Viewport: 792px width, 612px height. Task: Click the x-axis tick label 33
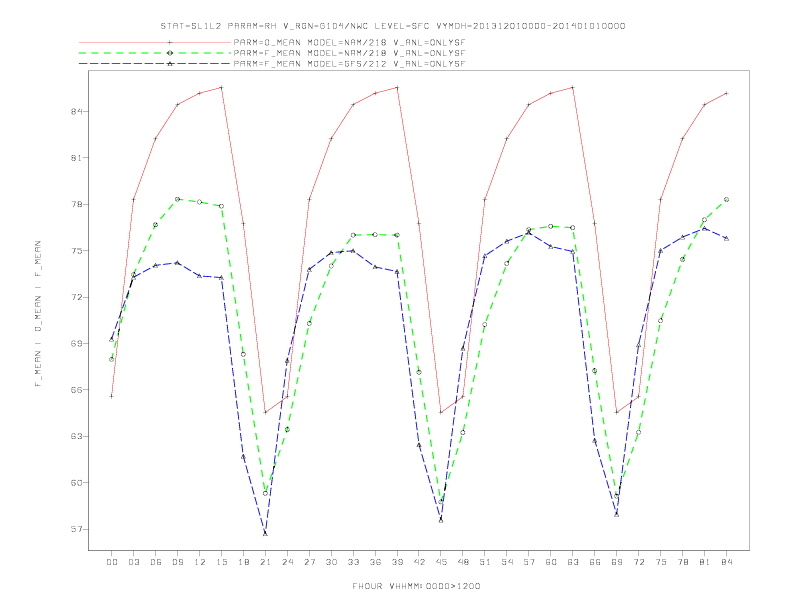(353, 562)
